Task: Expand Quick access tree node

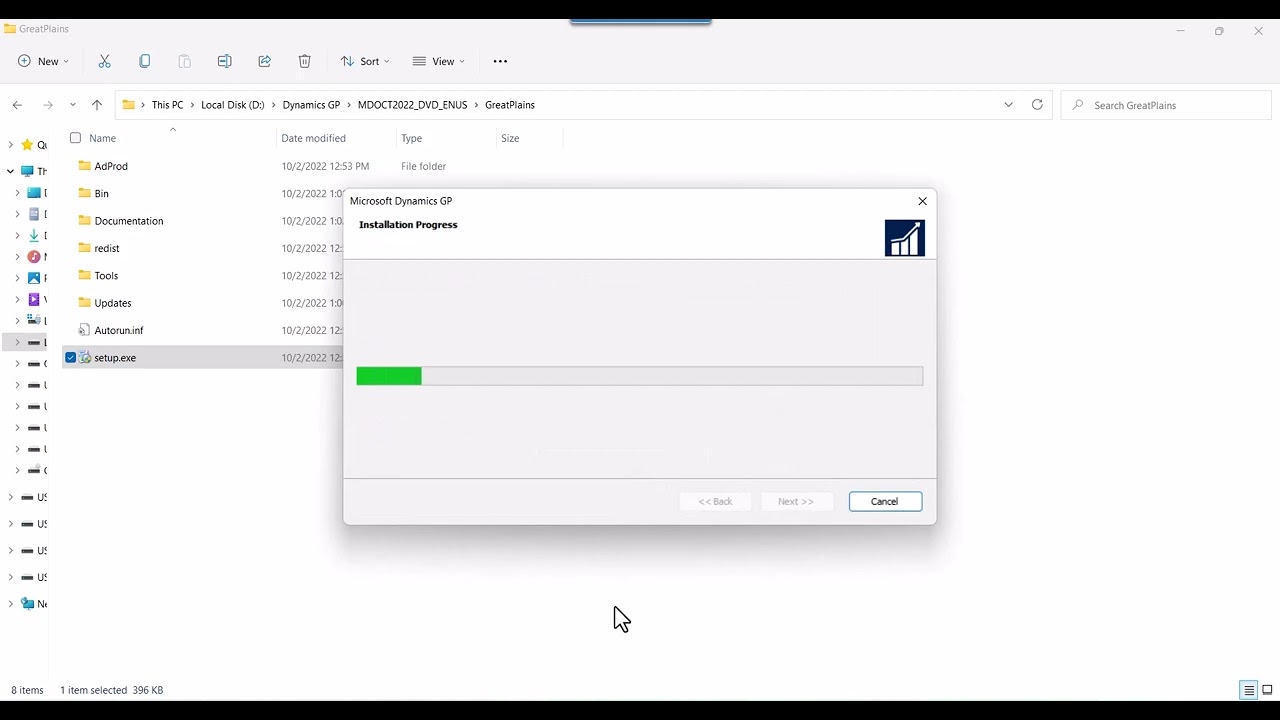Action: 11,145
